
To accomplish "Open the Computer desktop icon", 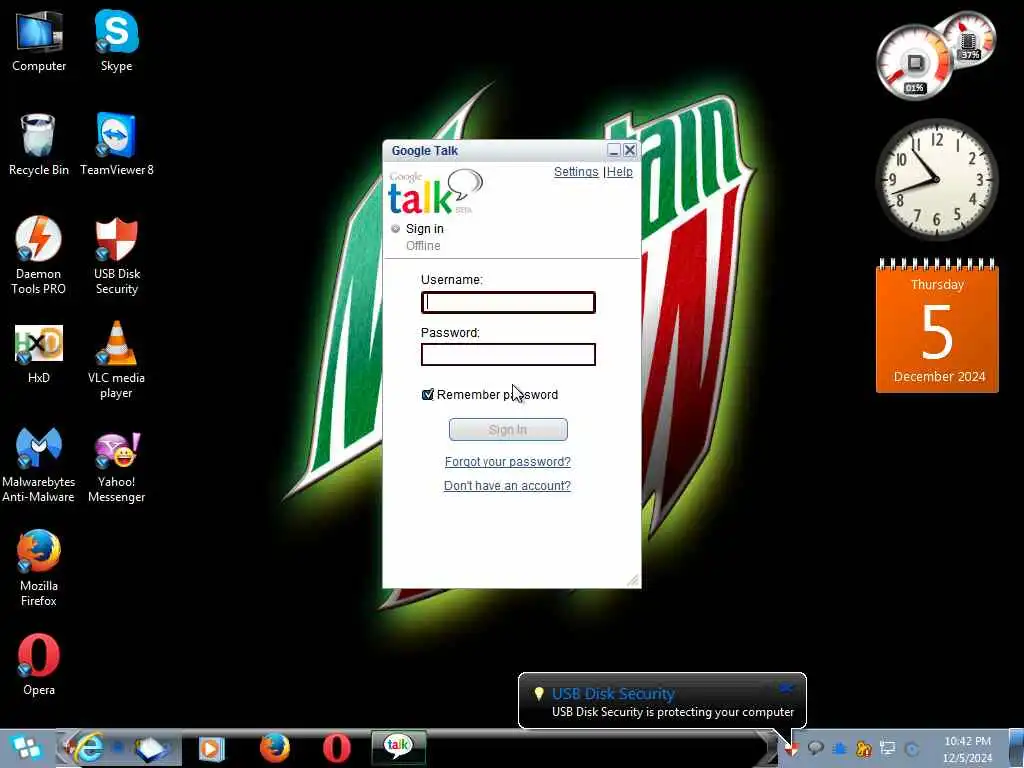I will [x=39, y=40].
